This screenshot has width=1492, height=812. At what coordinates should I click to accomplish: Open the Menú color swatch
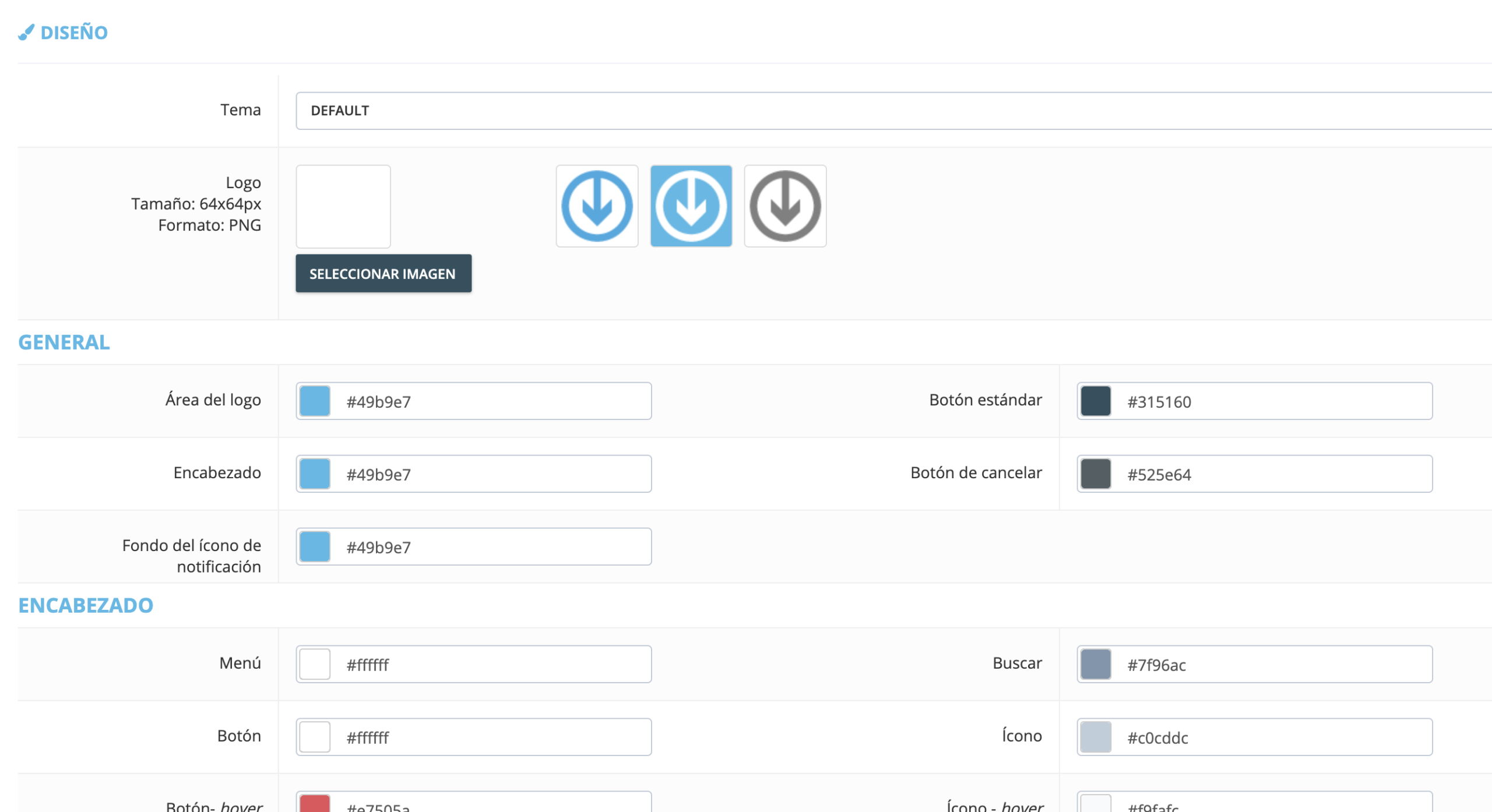tap(315, 665)
